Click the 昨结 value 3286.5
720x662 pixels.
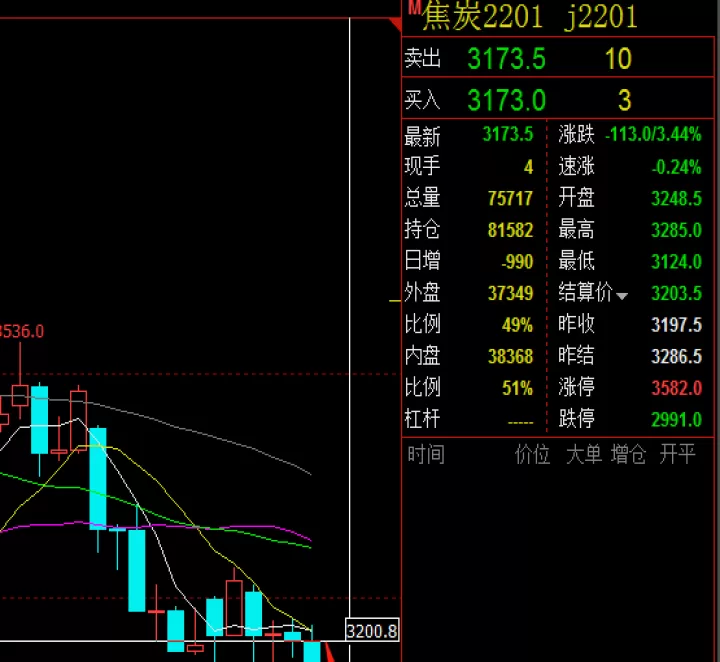(676, 356)
